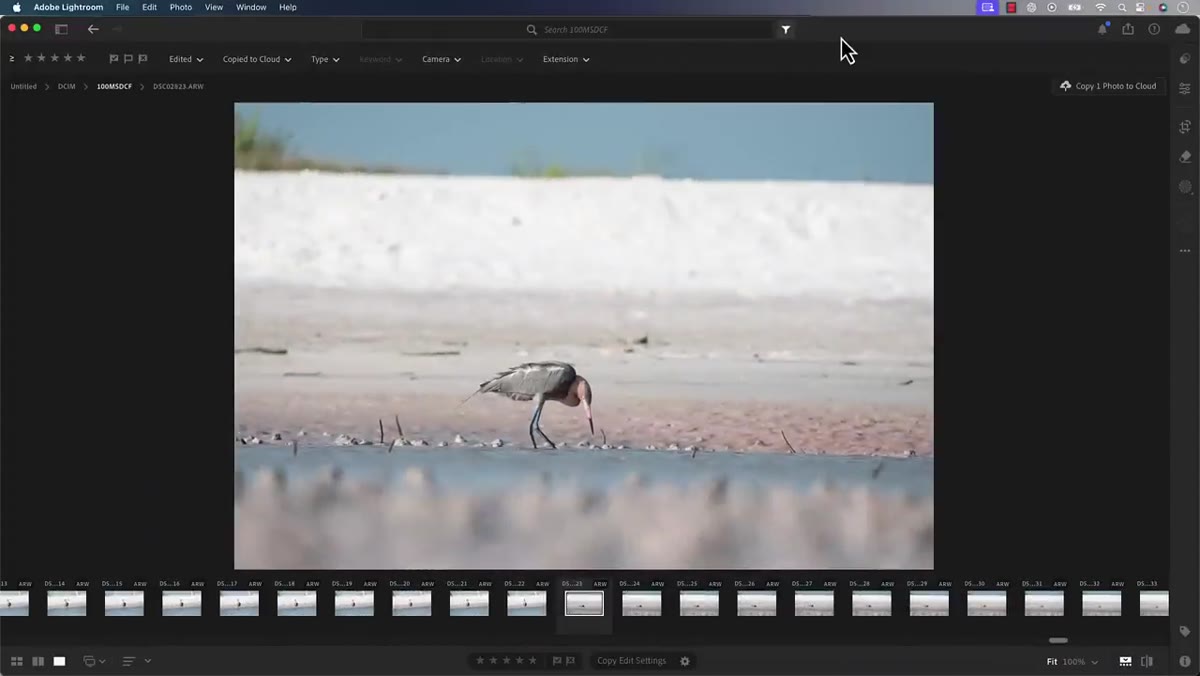Image resolution: width=1200 pixels, height=676 pixels.
Task: Select filmstrip thumbnail DS...30
Action: [986, 603]
